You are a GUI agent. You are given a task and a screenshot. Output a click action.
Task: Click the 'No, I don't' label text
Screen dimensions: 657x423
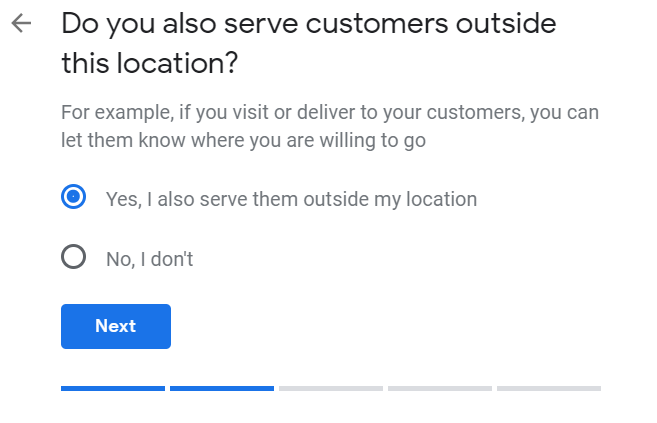point(150,259)
